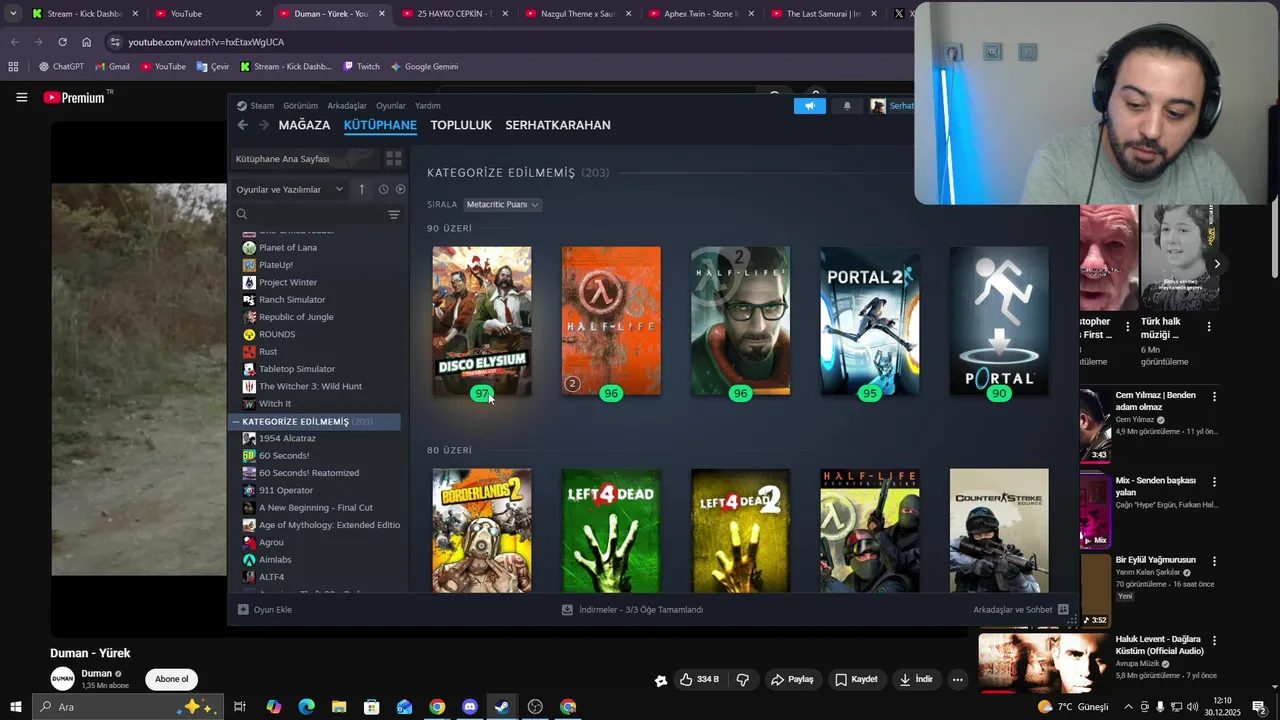Switch to the TOPLULUK tab
This screenshot has width=1280, height=720.
click(461, 125)
